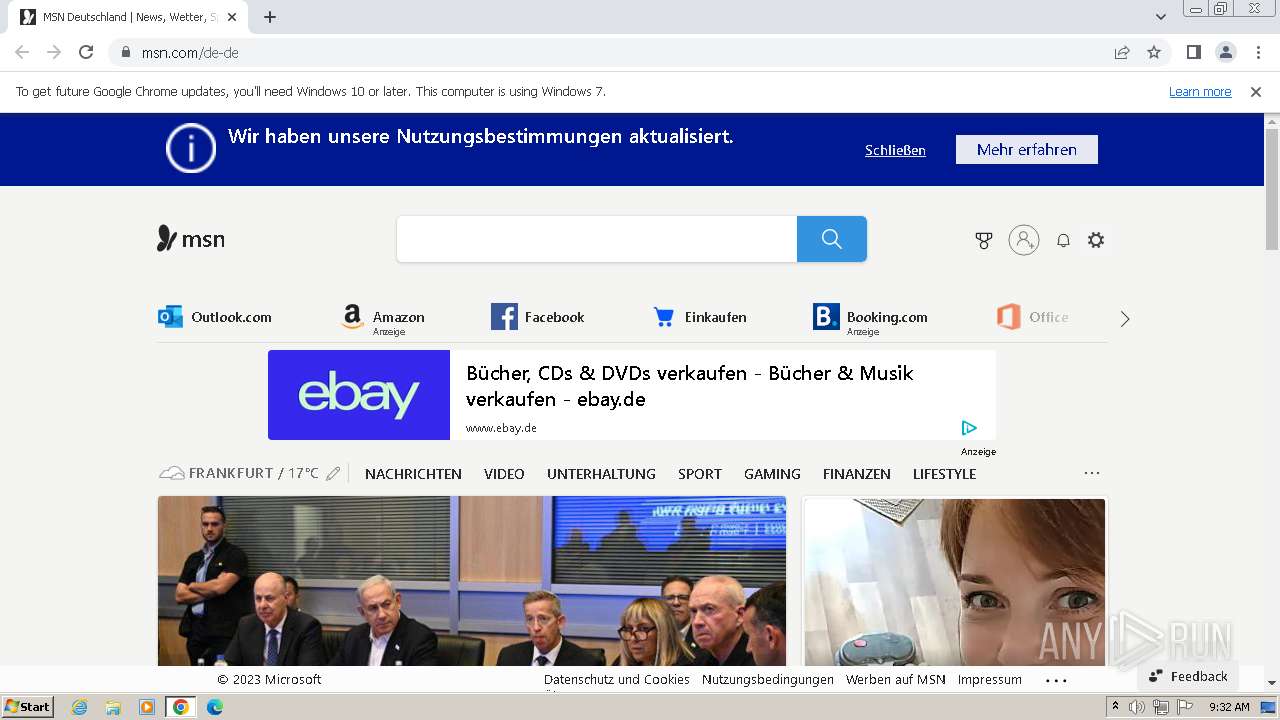Open Microsoft Edge from taskbar
This screenshot has height=720, width=1280.
pos(215,707)
